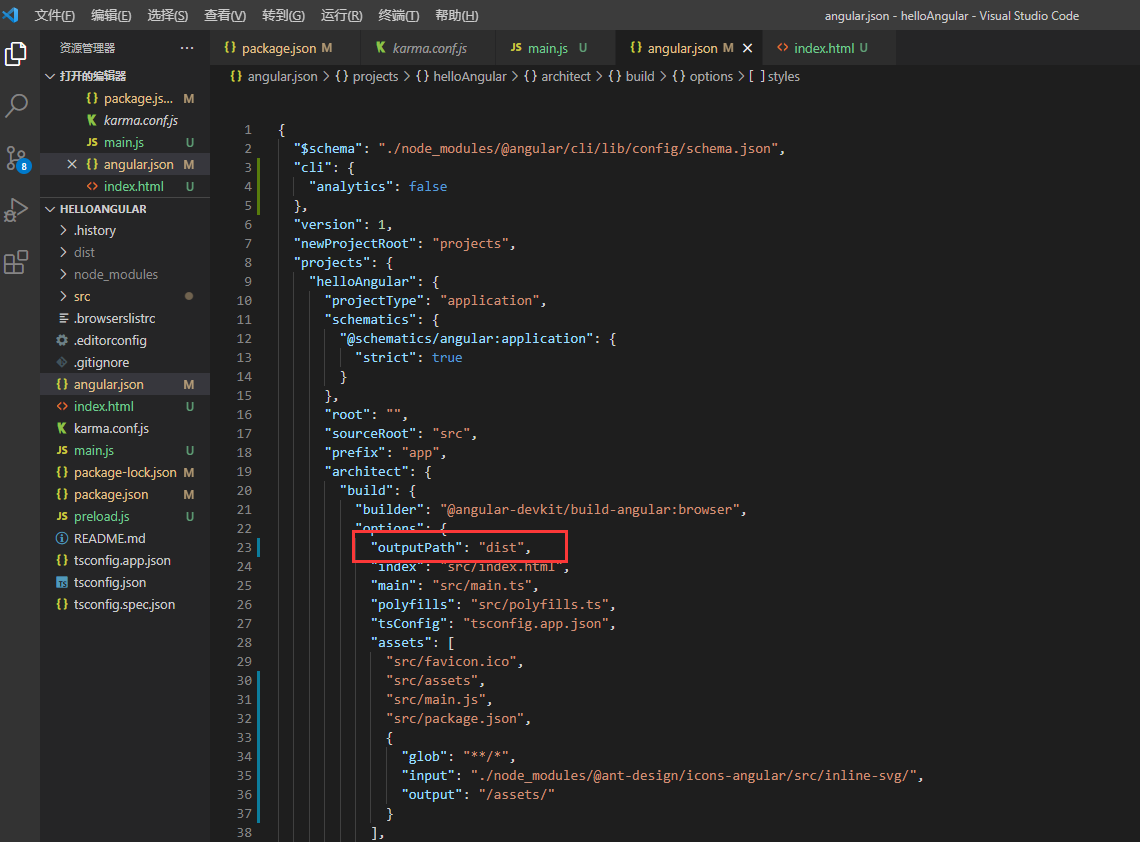Open README.md from the file tree

click(x=125, y=539)
